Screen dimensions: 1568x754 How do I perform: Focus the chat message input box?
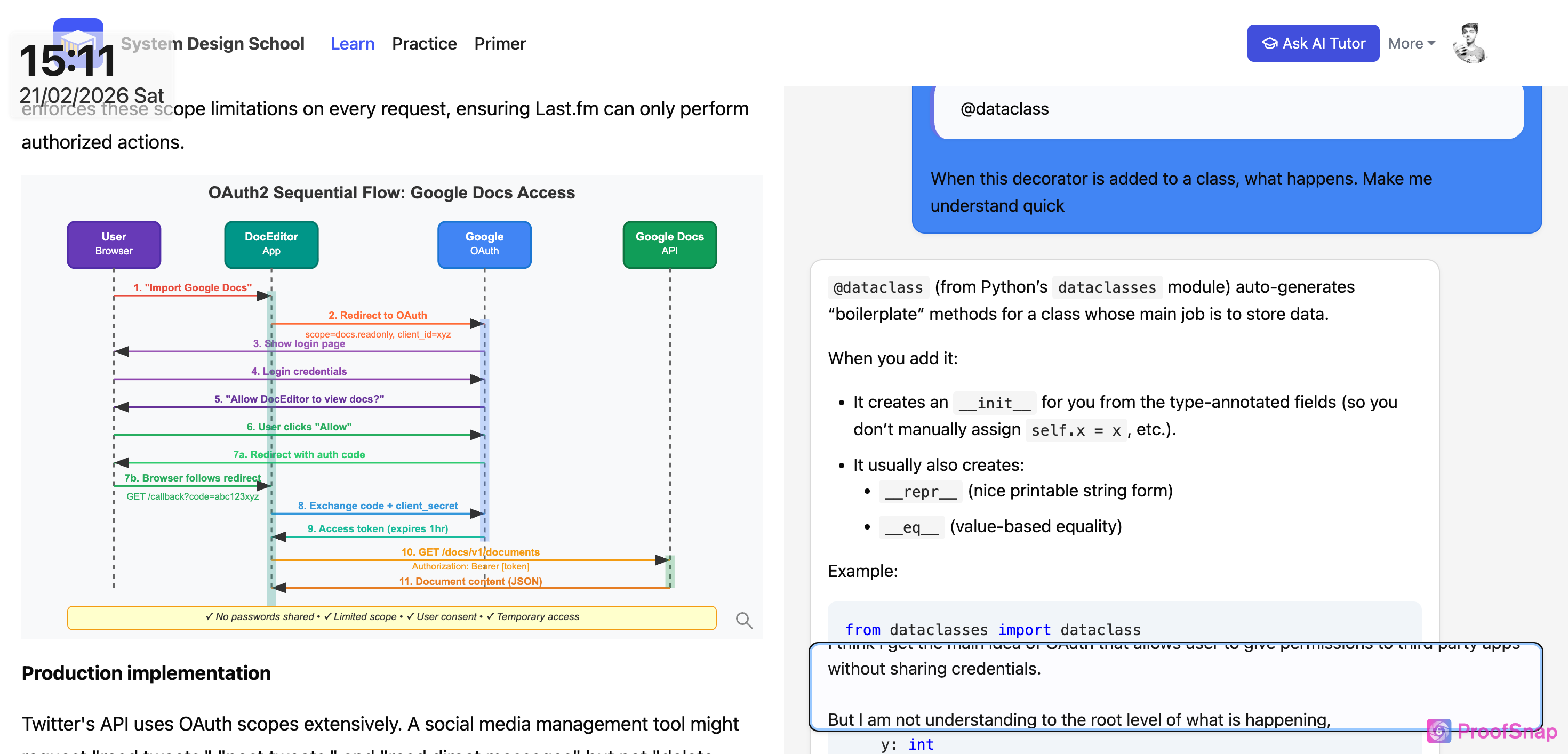point(1175,686)
